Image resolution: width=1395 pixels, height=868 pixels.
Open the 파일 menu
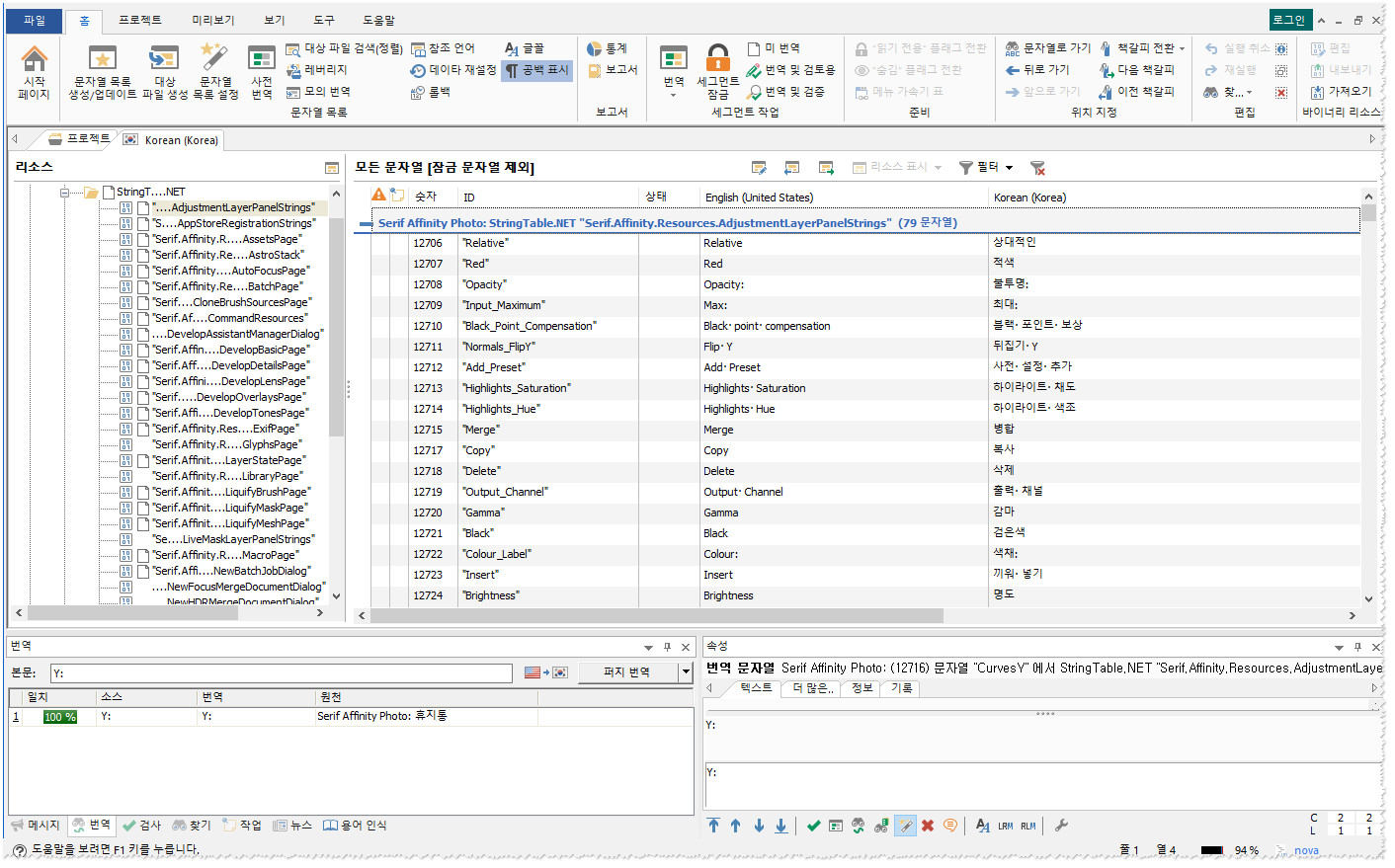tap(35, 20)
